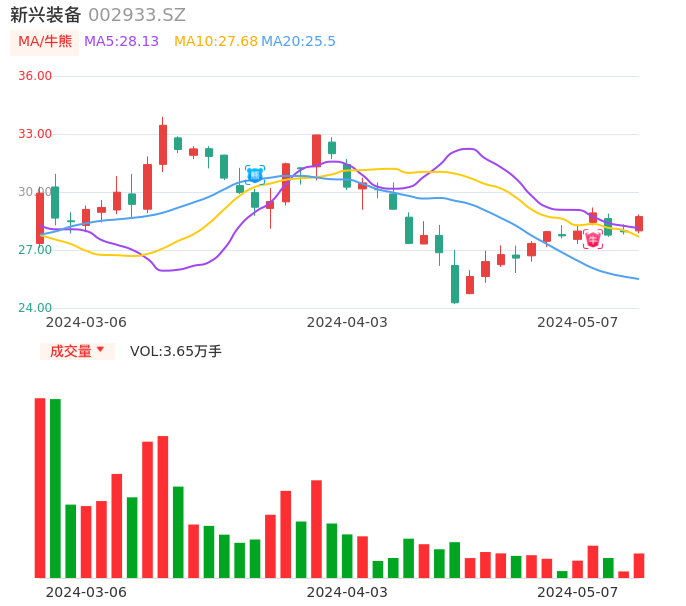
Task: Click the VOL:3.65万手 volume label
Action: (176, 351)
